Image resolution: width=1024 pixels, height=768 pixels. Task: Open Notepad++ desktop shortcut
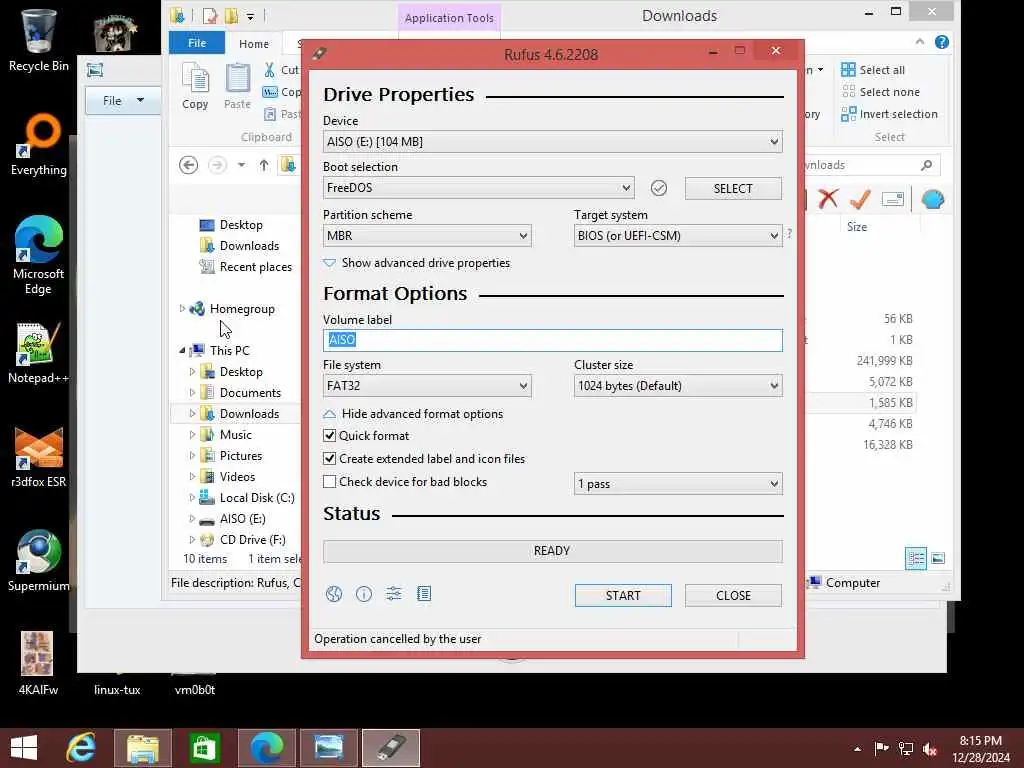pyautogui.click(x=39, y=353)
